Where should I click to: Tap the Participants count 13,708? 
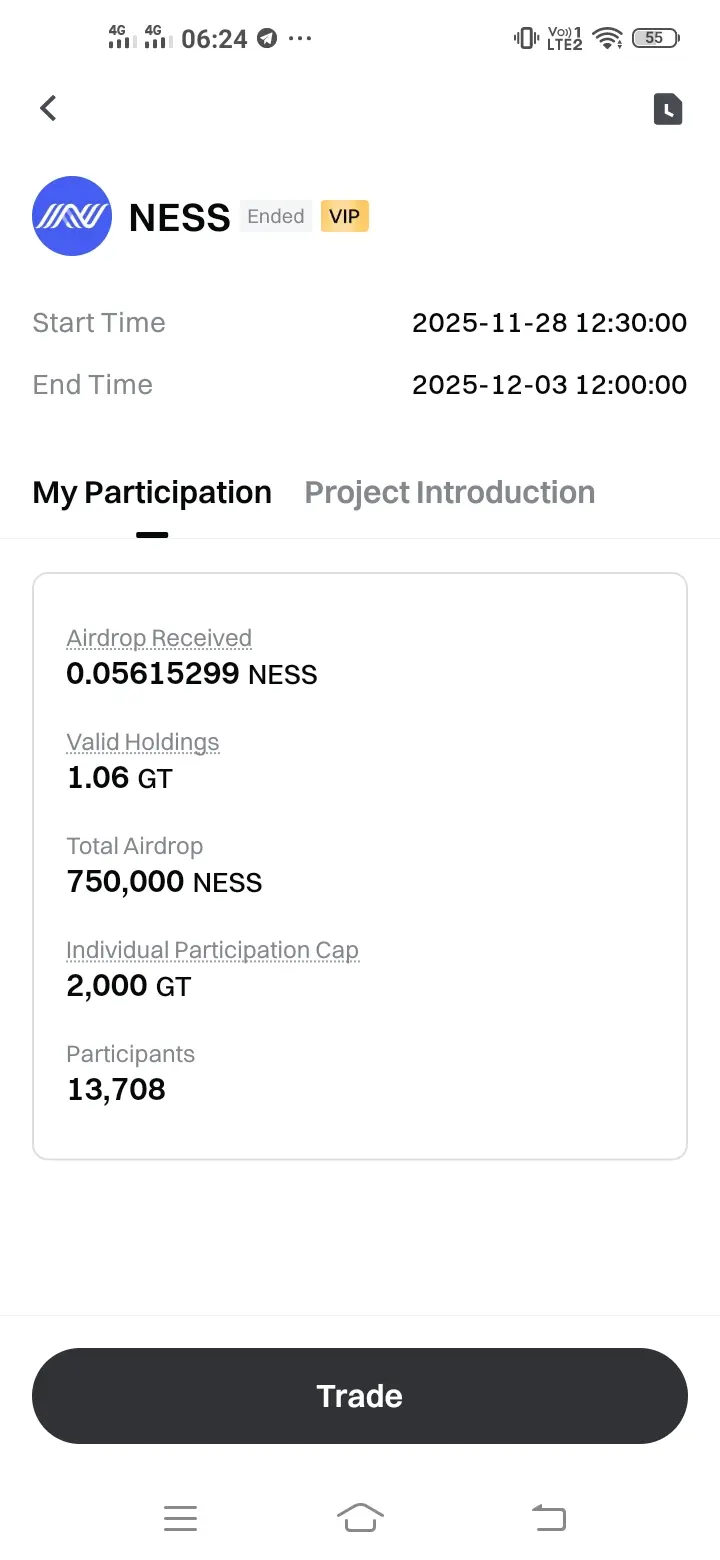tap(116, 1089)
